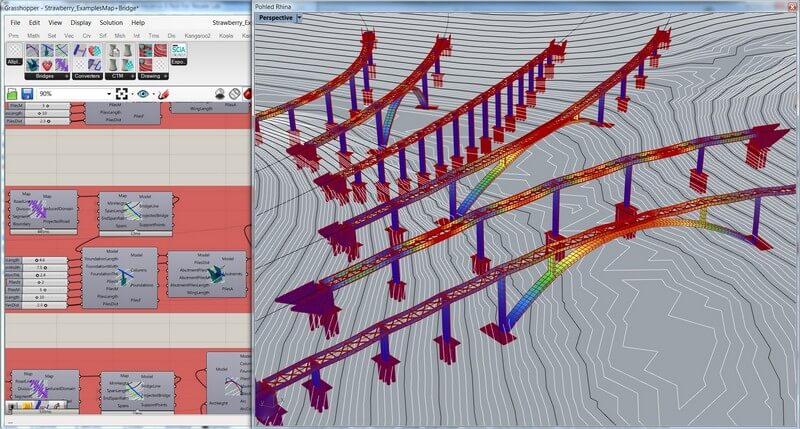The image size is (800, 429).
Task: Click the disable preview icon in canvas toolbar
Action: pyautogui.click(x=235, y=93)
